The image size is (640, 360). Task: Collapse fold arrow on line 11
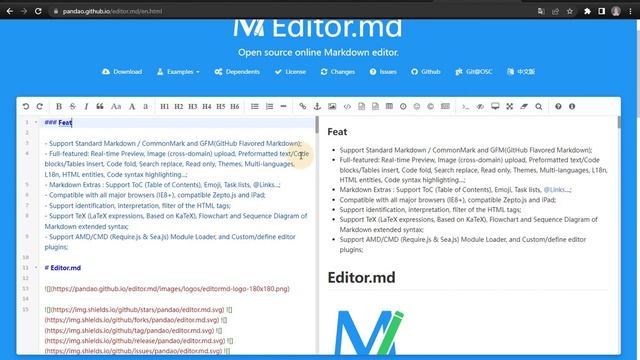pyautogui.click(x=36, y=268)
